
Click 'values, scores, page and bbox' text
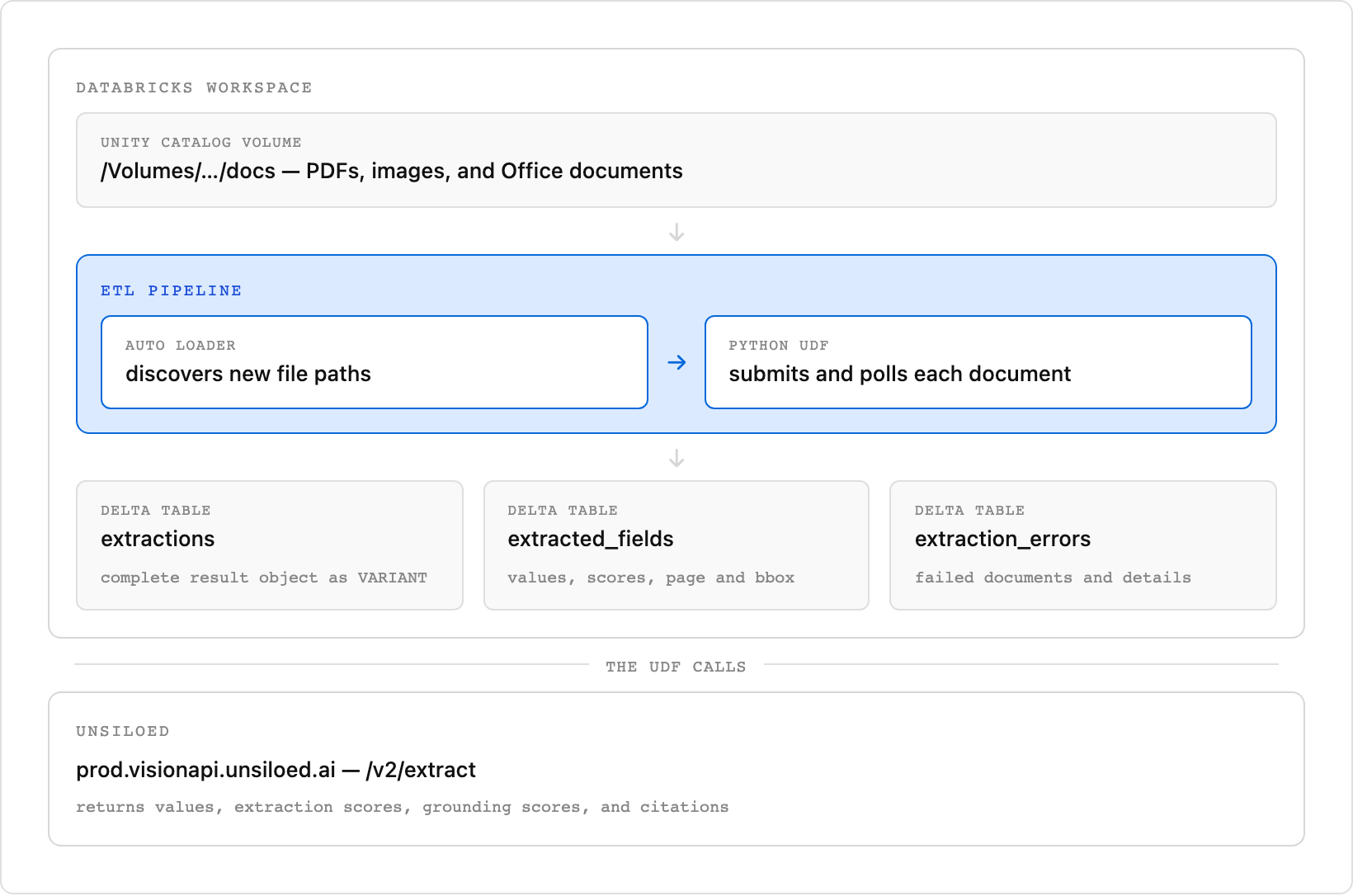[x=651, y=578]
